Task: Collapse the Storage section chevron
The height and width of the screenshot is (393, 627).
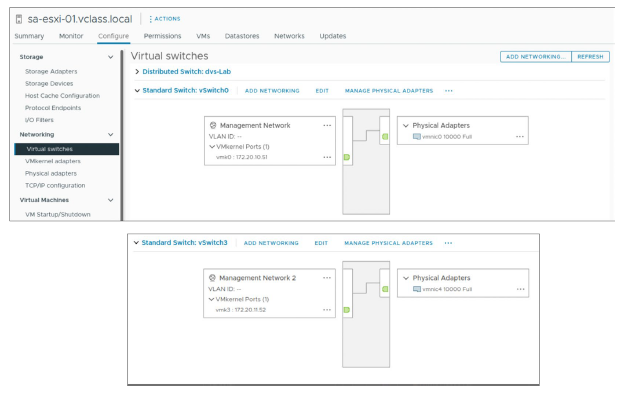Action: pos(110,57)
